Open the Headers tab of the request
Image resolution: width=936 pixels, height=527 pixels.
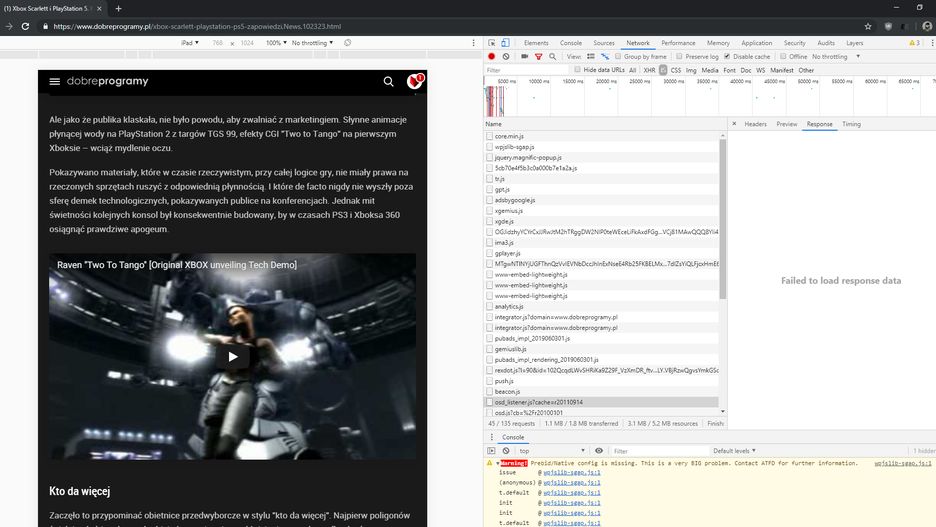[755, 124]
